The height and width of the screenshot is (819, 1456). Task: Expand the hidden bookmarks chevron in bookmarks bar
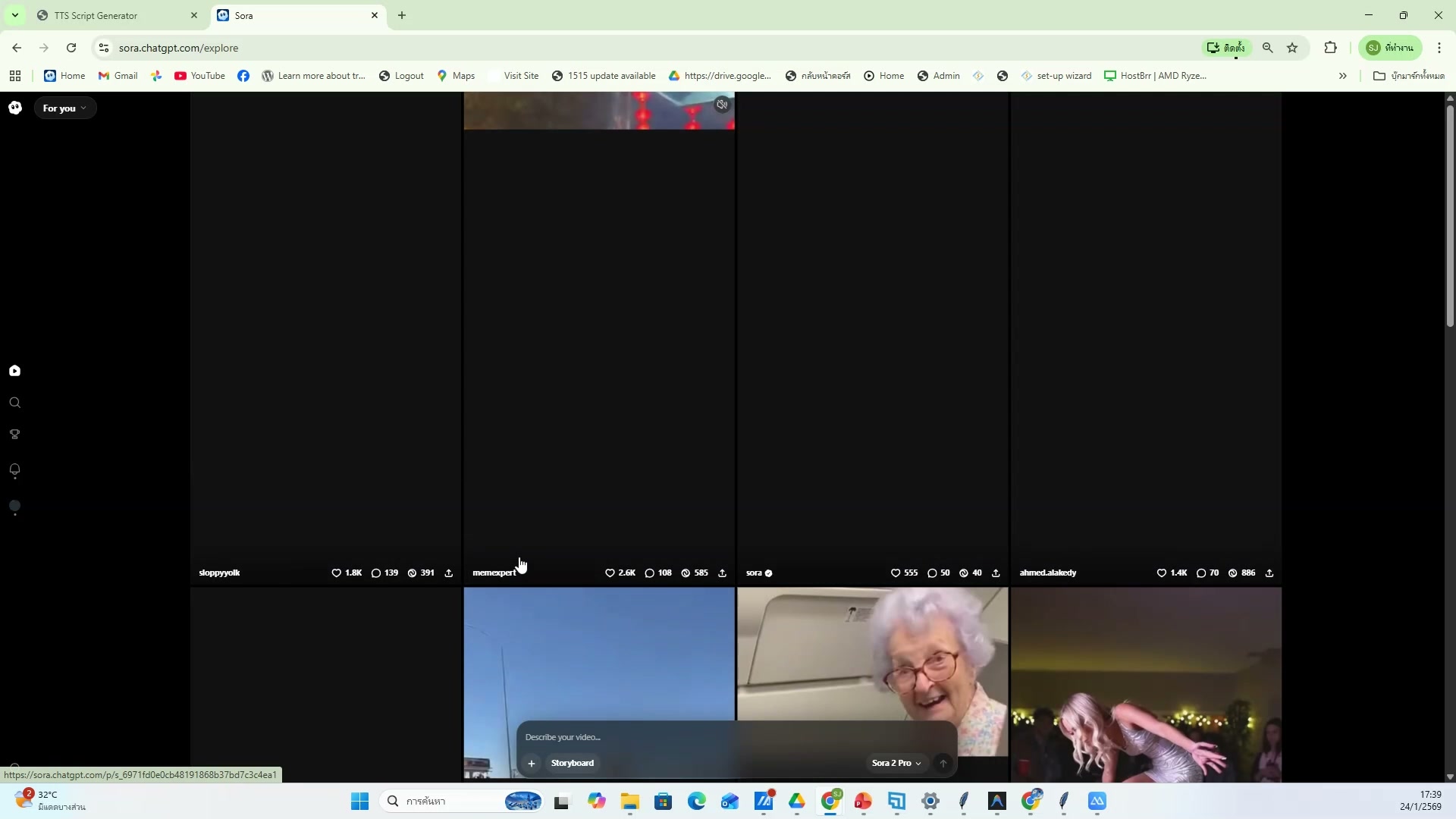click(x=1342, y=76)
